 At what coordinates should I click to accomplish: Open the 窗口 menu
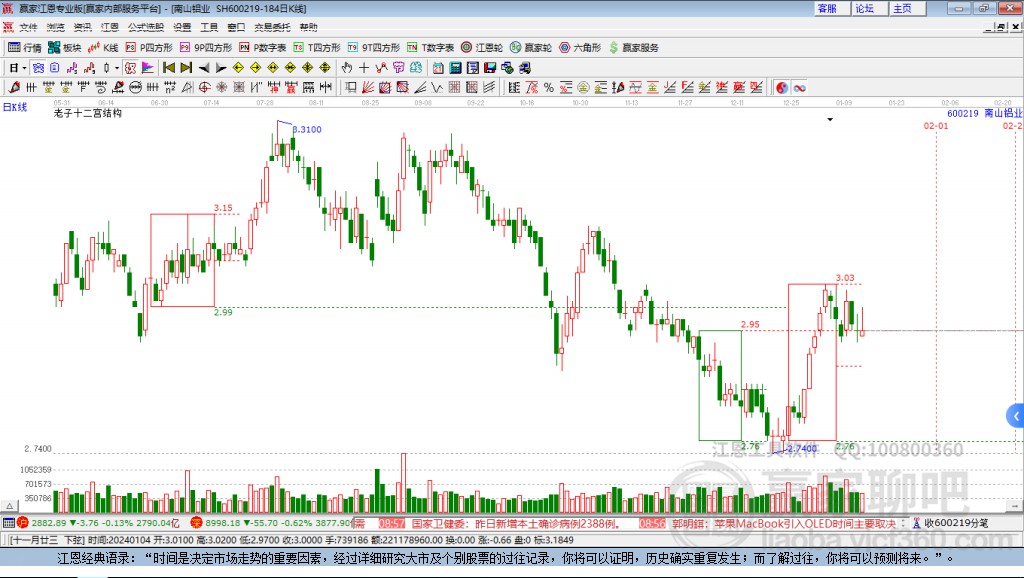coord(236,27)
